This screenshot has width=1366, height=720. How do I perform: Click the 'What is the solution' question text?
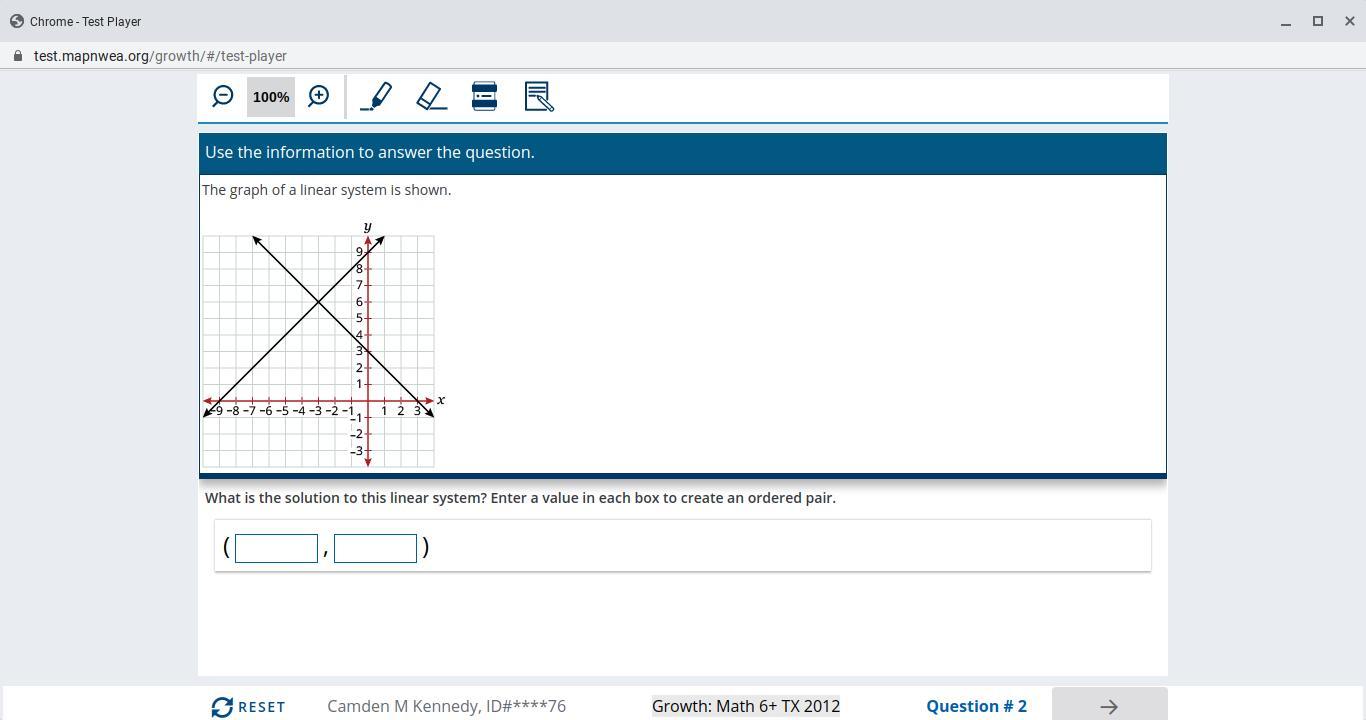coord(520,498)
